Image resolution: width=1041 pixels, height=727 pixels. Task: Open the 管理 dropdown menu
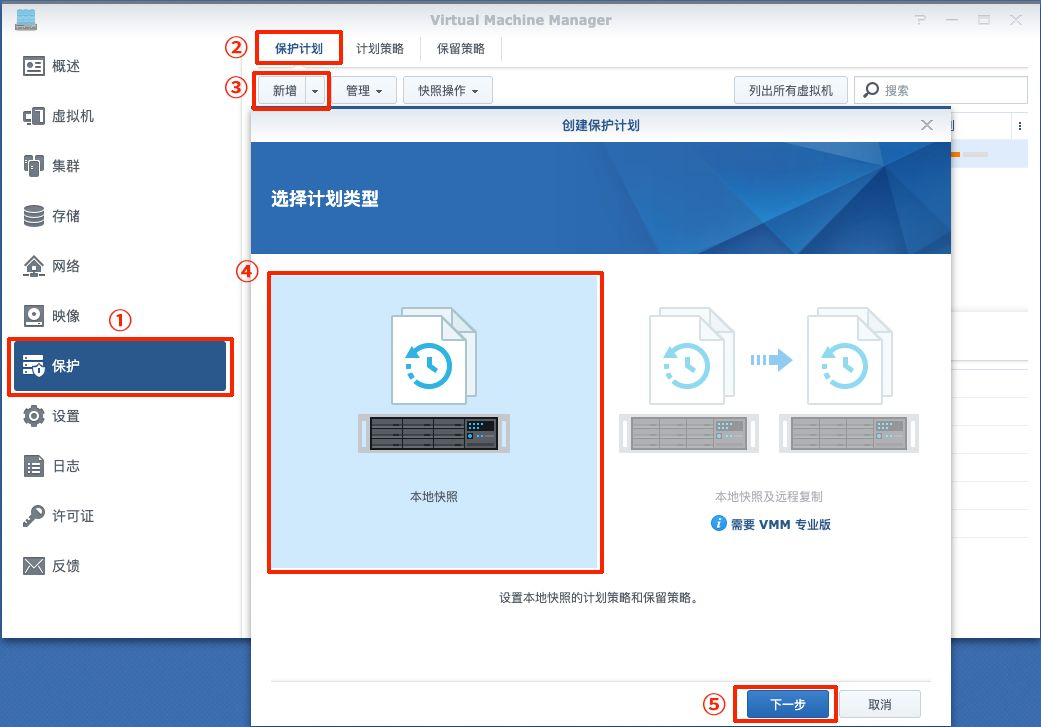(364, 90)
